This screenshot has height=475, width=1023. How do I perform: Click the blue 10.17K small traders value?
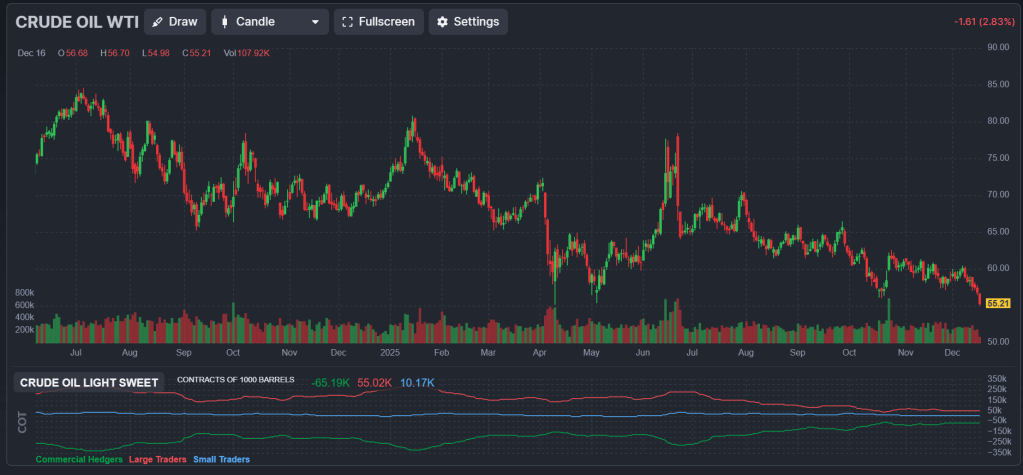417,383
